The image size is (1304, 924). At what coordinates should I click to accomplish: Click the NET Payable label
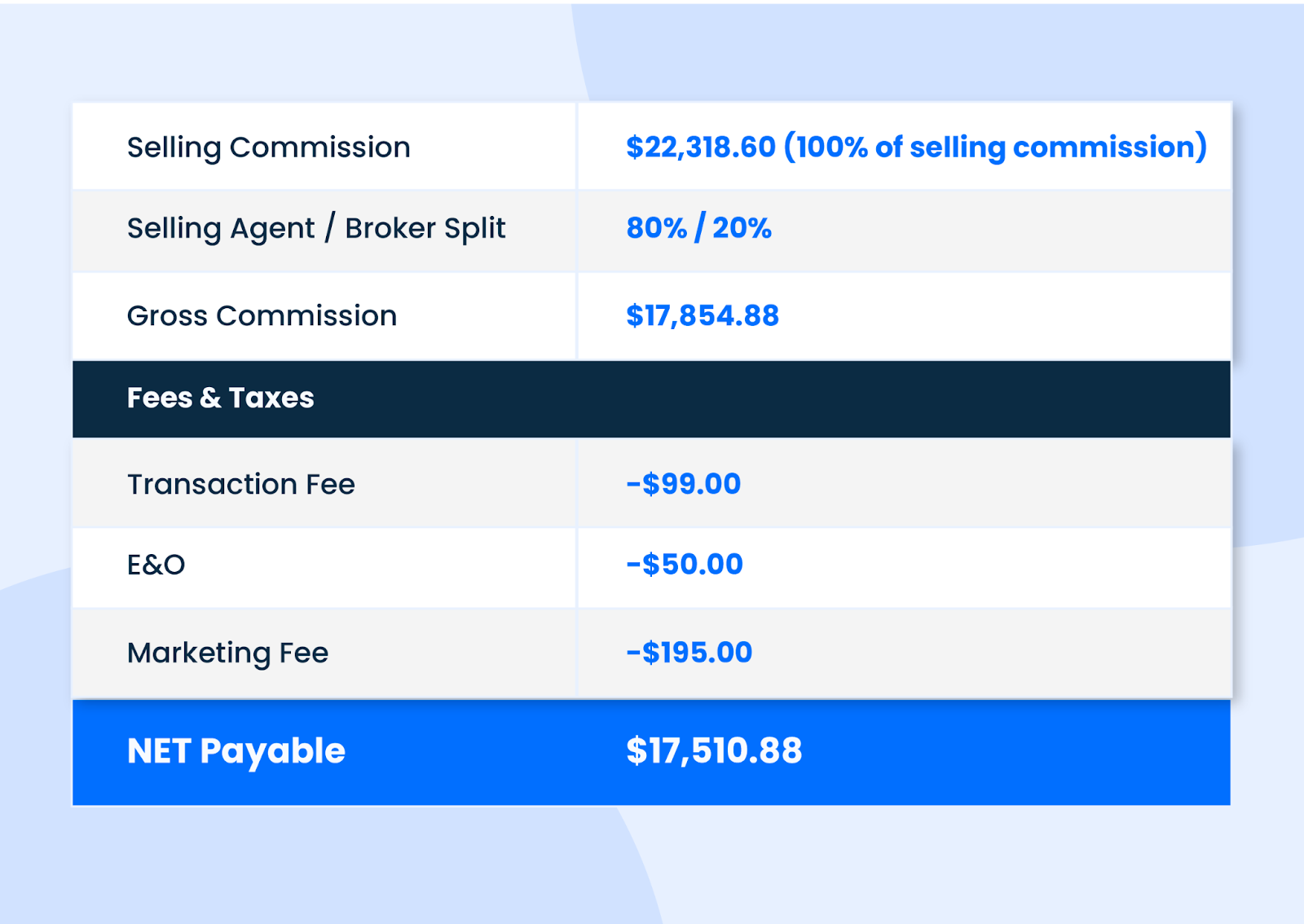click(236, 751)
